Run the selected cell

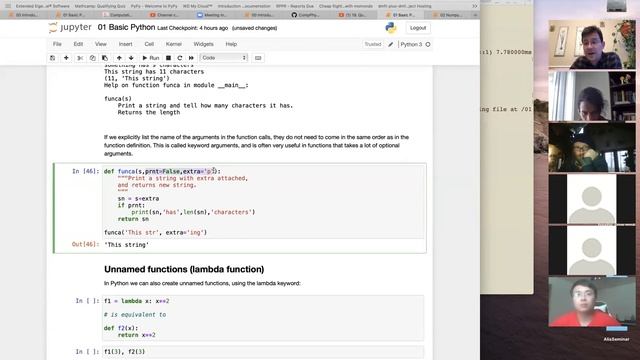[151, 58]
